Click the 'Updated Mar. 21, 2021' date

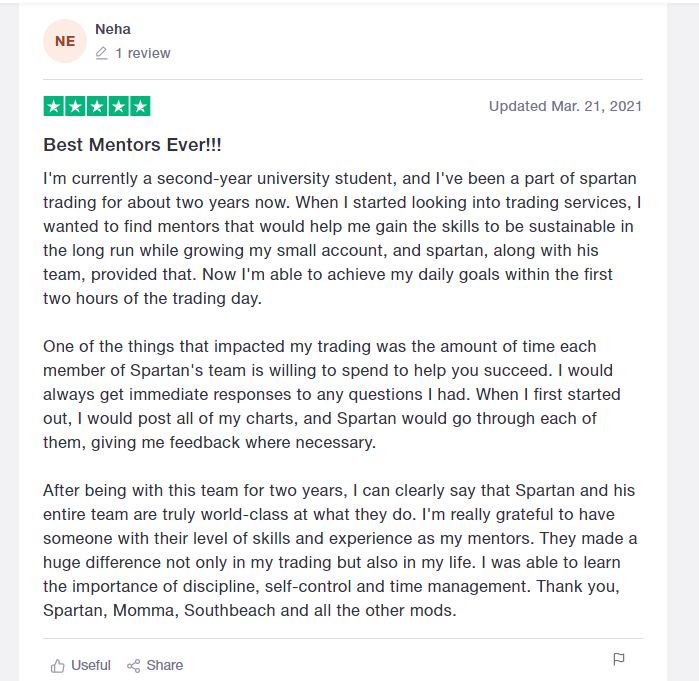coord(565,106)
